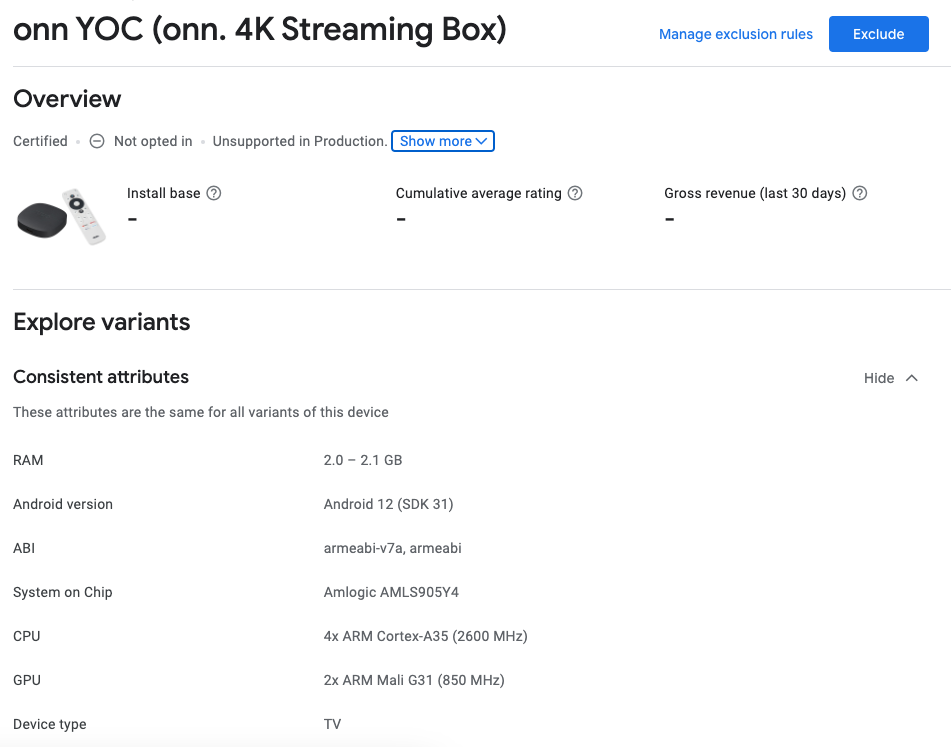Click the Certified status text
This screenshot has height=747, width=951.
[x=40, y=141]
